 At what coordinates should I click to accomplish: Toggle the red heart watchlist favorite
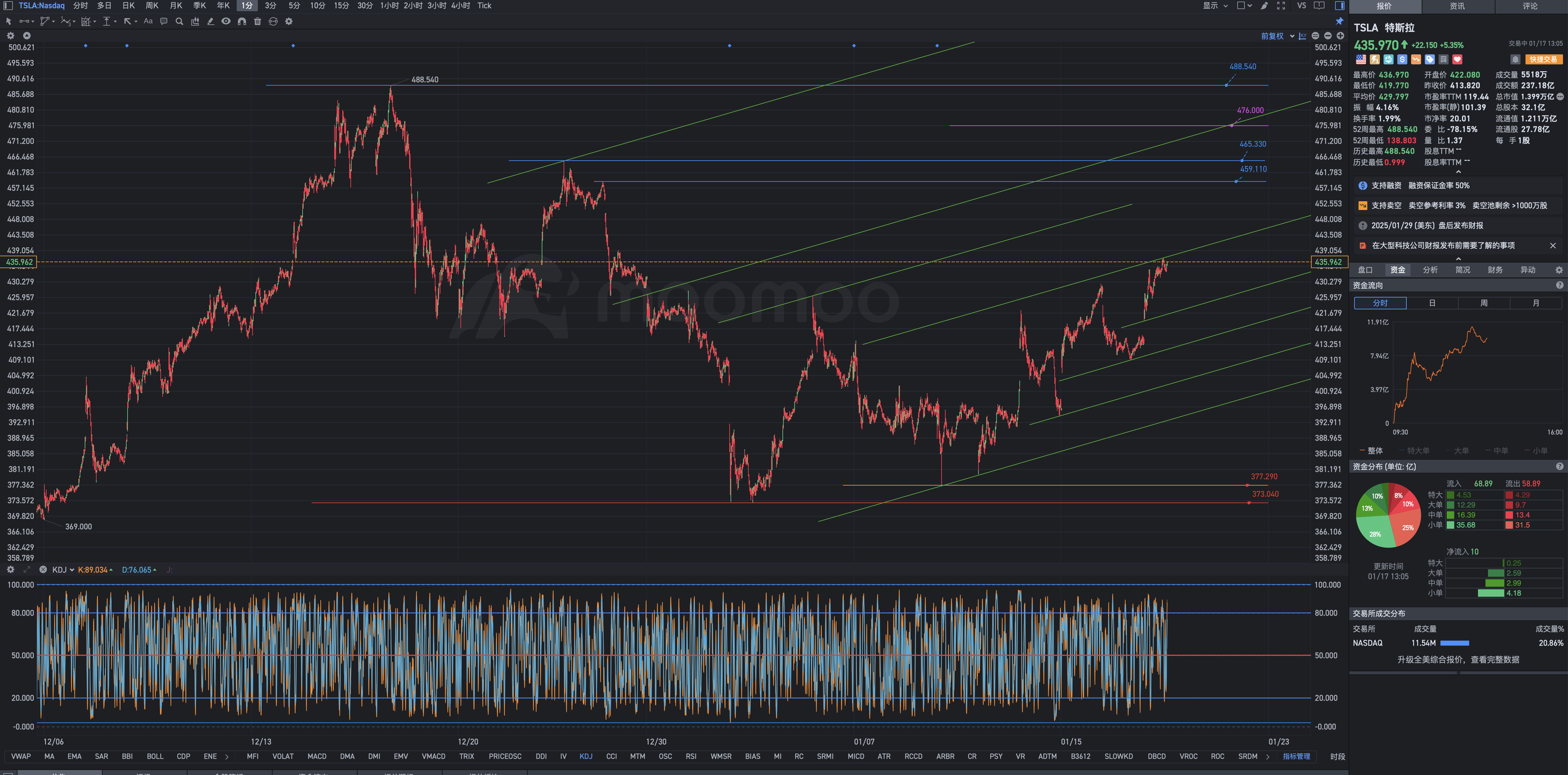1457,60
